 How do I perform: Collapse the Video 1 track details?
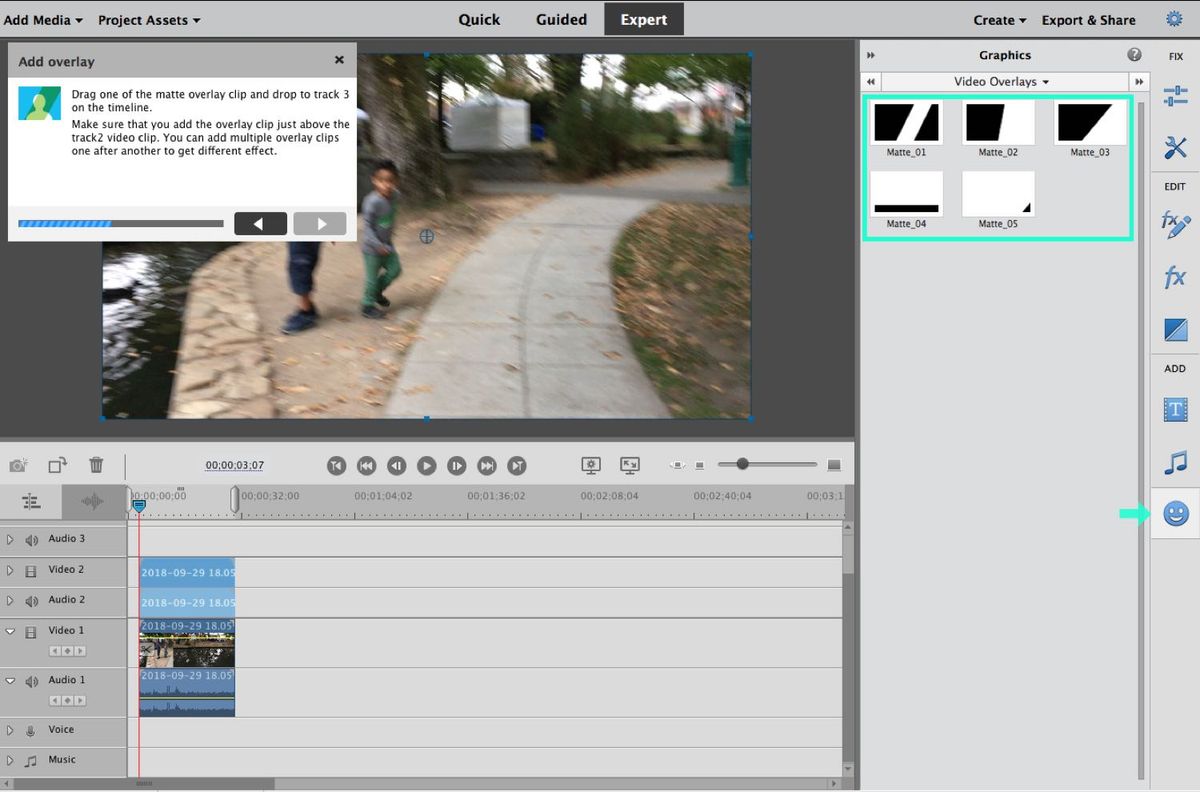point(10,630)
